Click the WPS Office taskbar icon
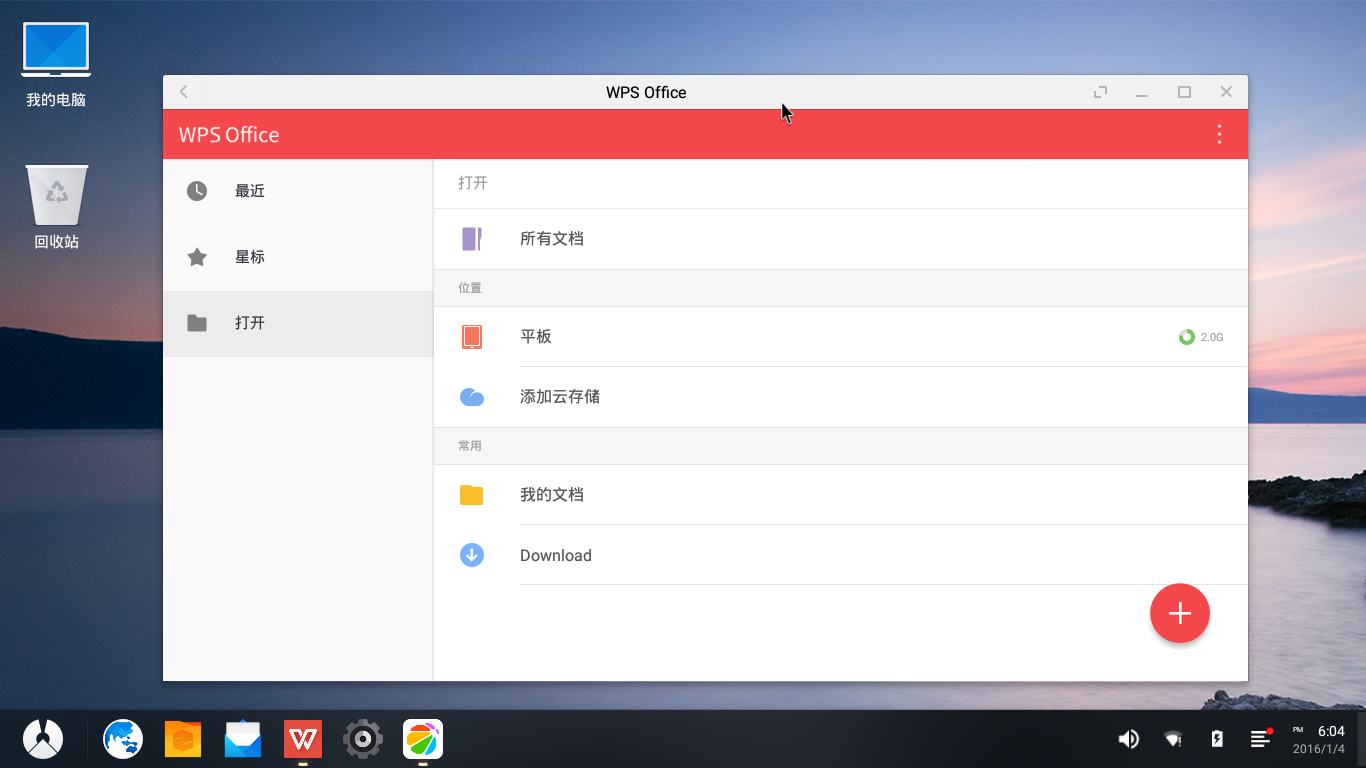The width and height of the screenshot is (1366, 768). pos(303,739)
